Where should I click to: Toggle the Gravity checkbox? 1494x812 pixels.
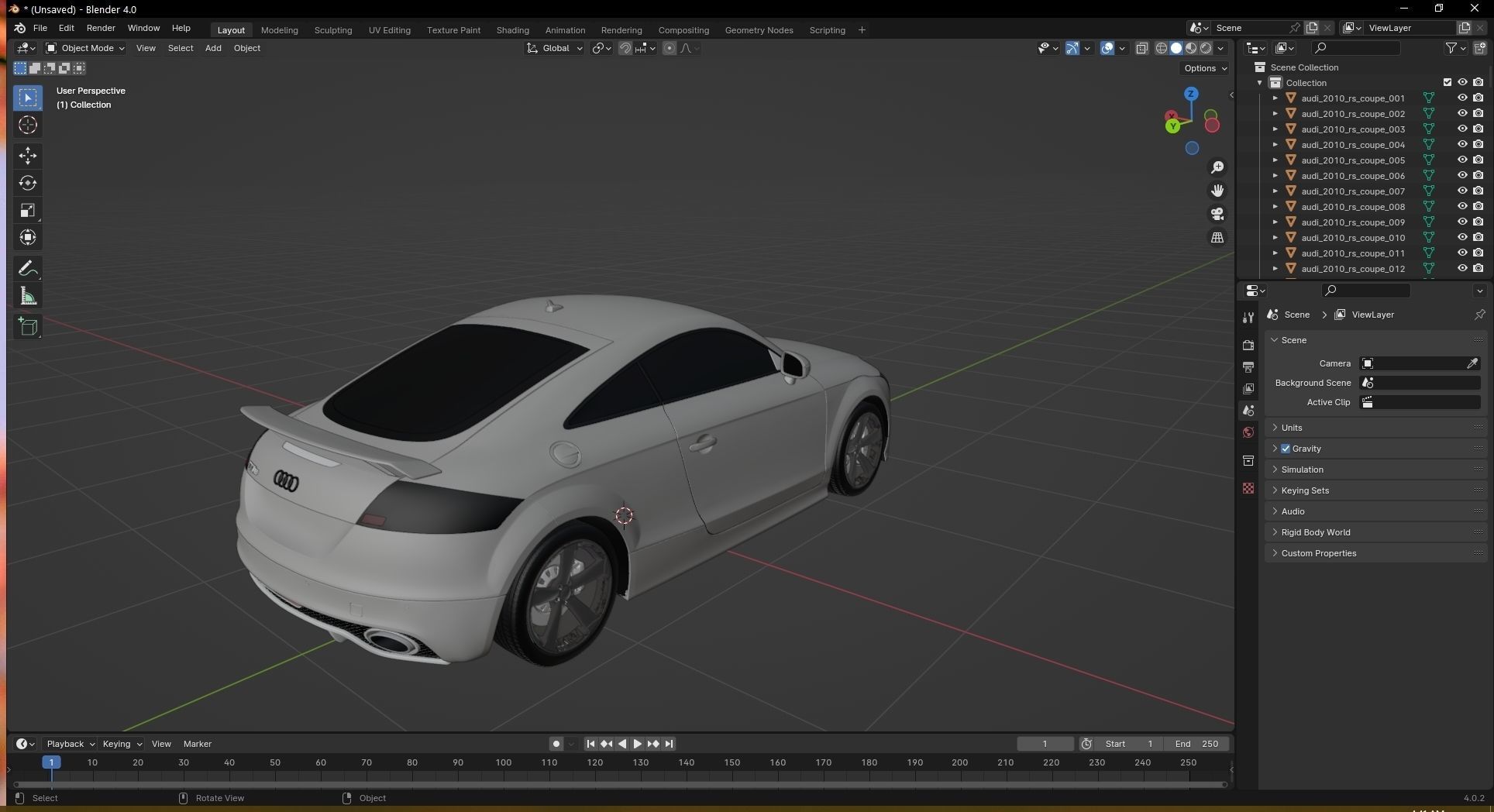1286,449
